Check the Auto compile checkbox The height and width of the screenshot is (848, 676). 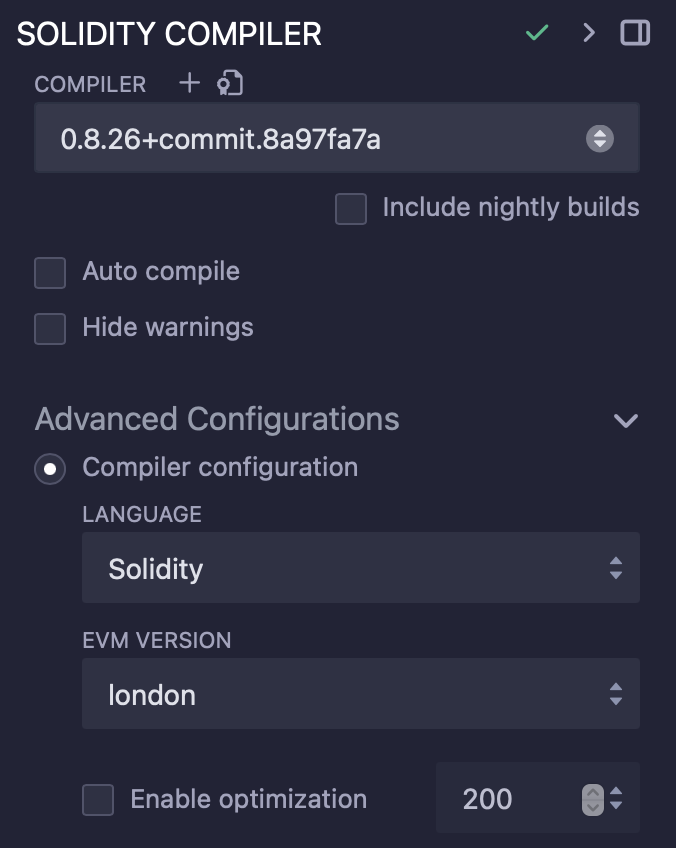(50, 272)
